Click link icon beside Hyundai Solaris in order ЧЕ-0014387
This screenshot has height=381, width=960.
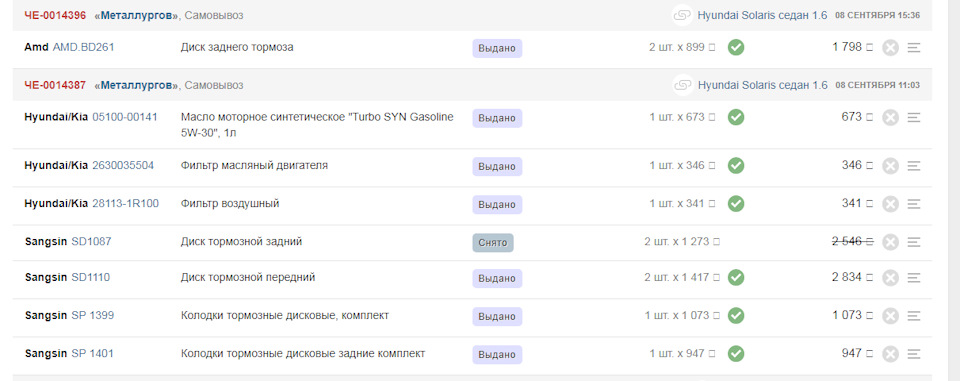tap(683, 85)
